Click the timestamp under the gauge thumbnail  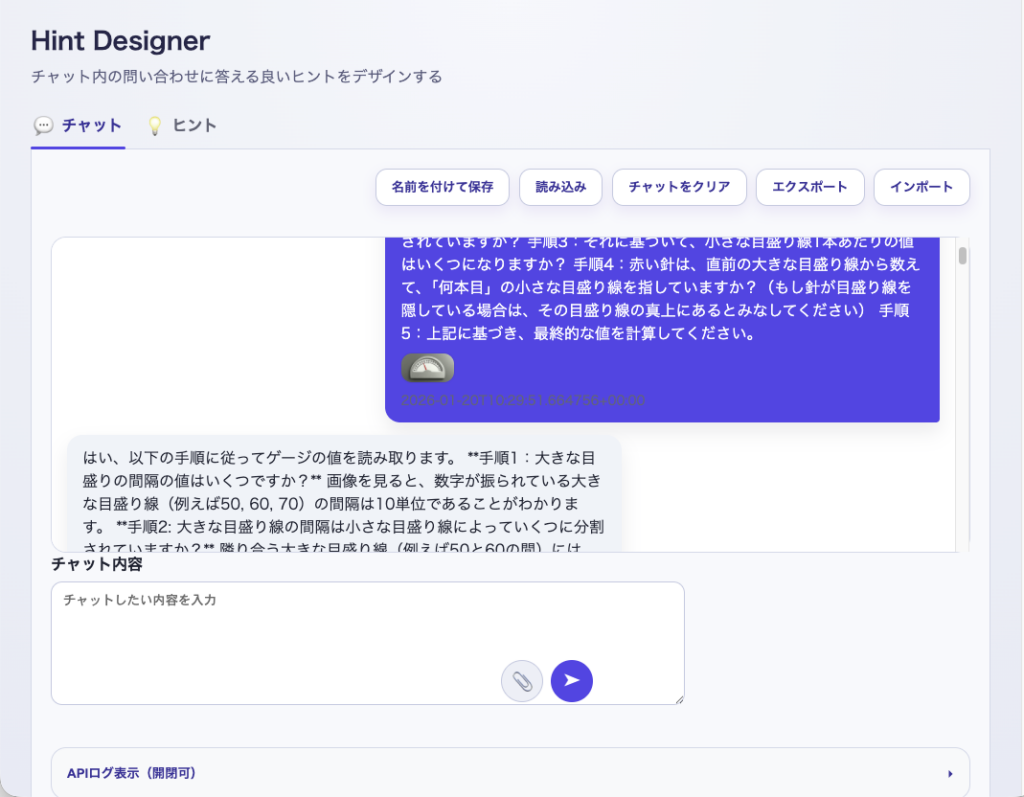[x=522, y=401]
